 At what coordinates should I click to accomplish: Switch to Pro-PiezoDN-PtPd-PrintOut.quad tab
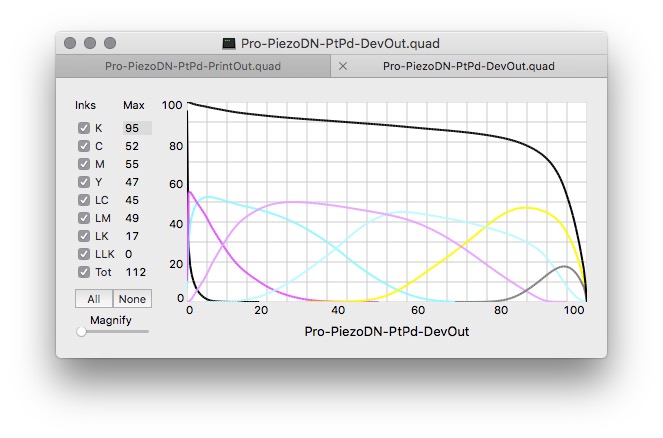[193, 66]
